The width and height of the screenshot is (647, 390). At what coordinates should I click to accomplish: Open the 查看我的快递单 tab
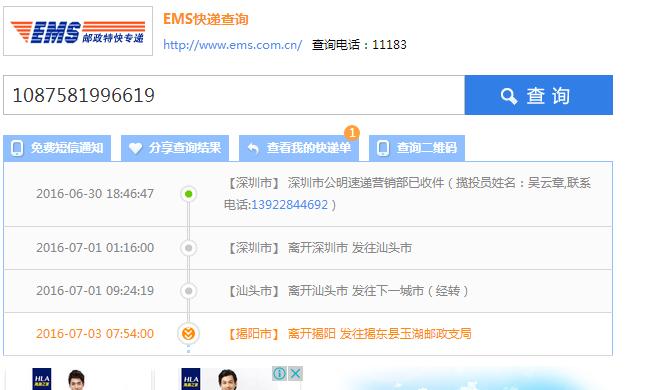coord(299,148)
